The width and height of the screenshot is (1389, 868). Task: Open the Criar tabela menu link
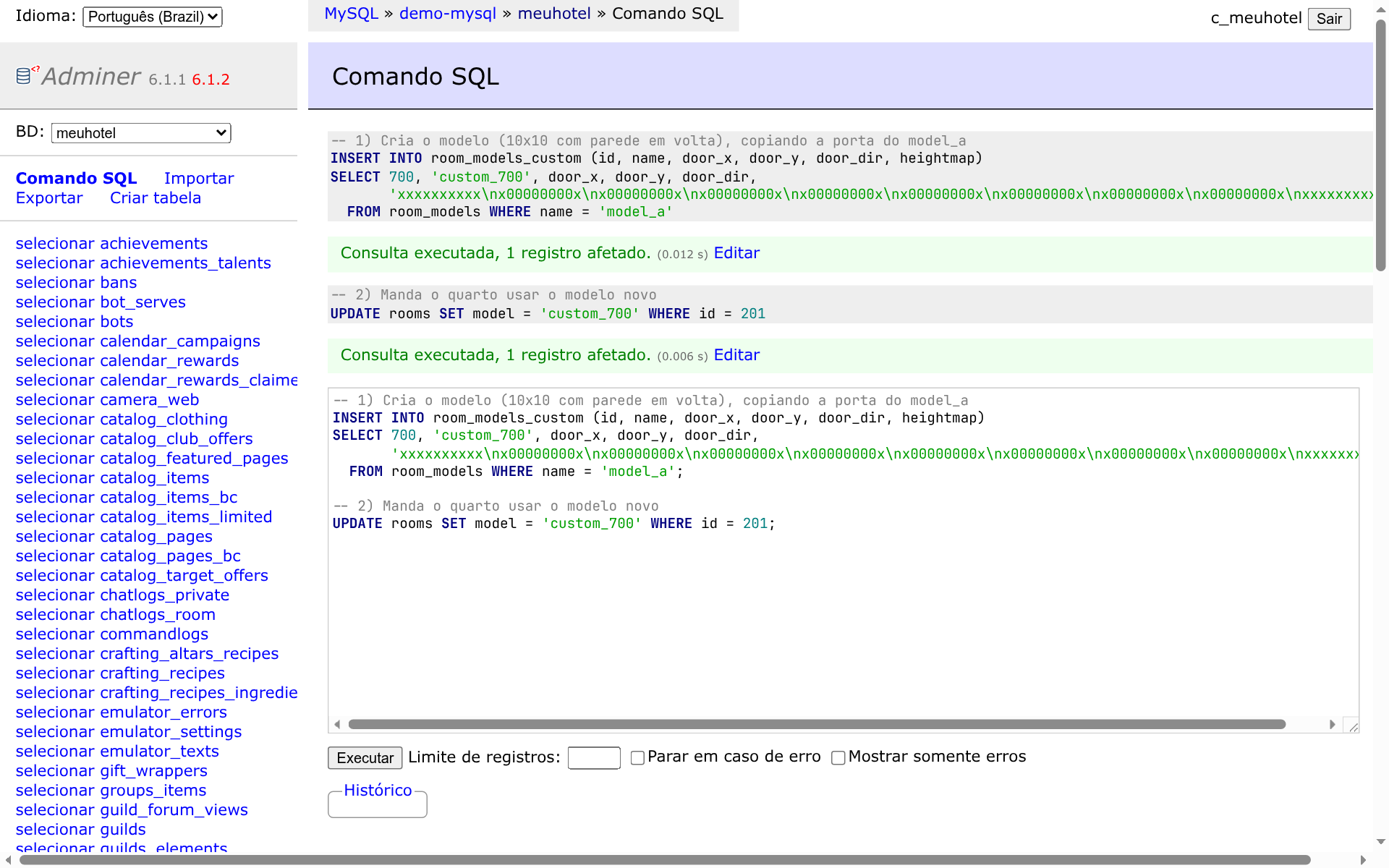[x=156, y=198]
